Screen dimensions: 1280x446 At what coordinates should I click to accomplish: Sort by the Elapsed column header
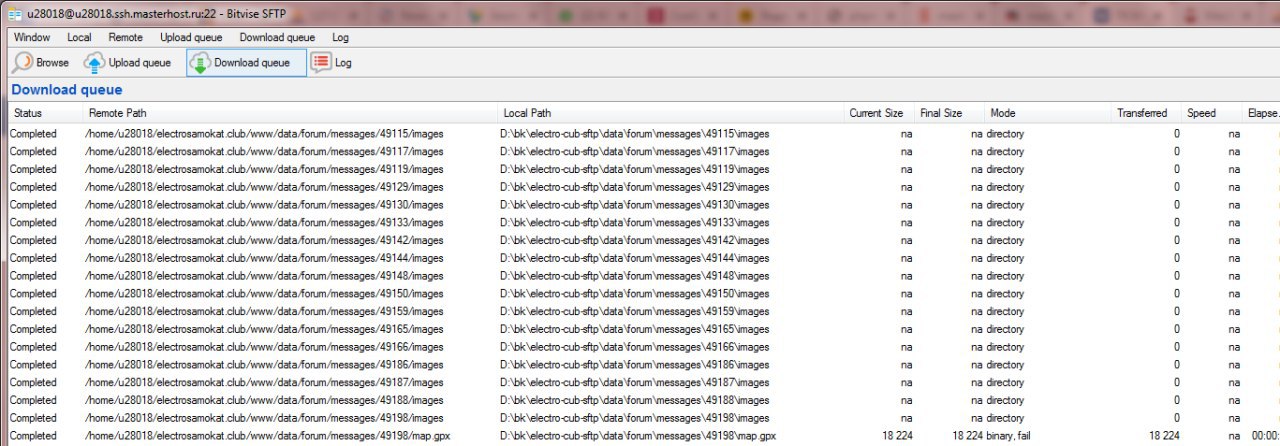coord(1261,113)
